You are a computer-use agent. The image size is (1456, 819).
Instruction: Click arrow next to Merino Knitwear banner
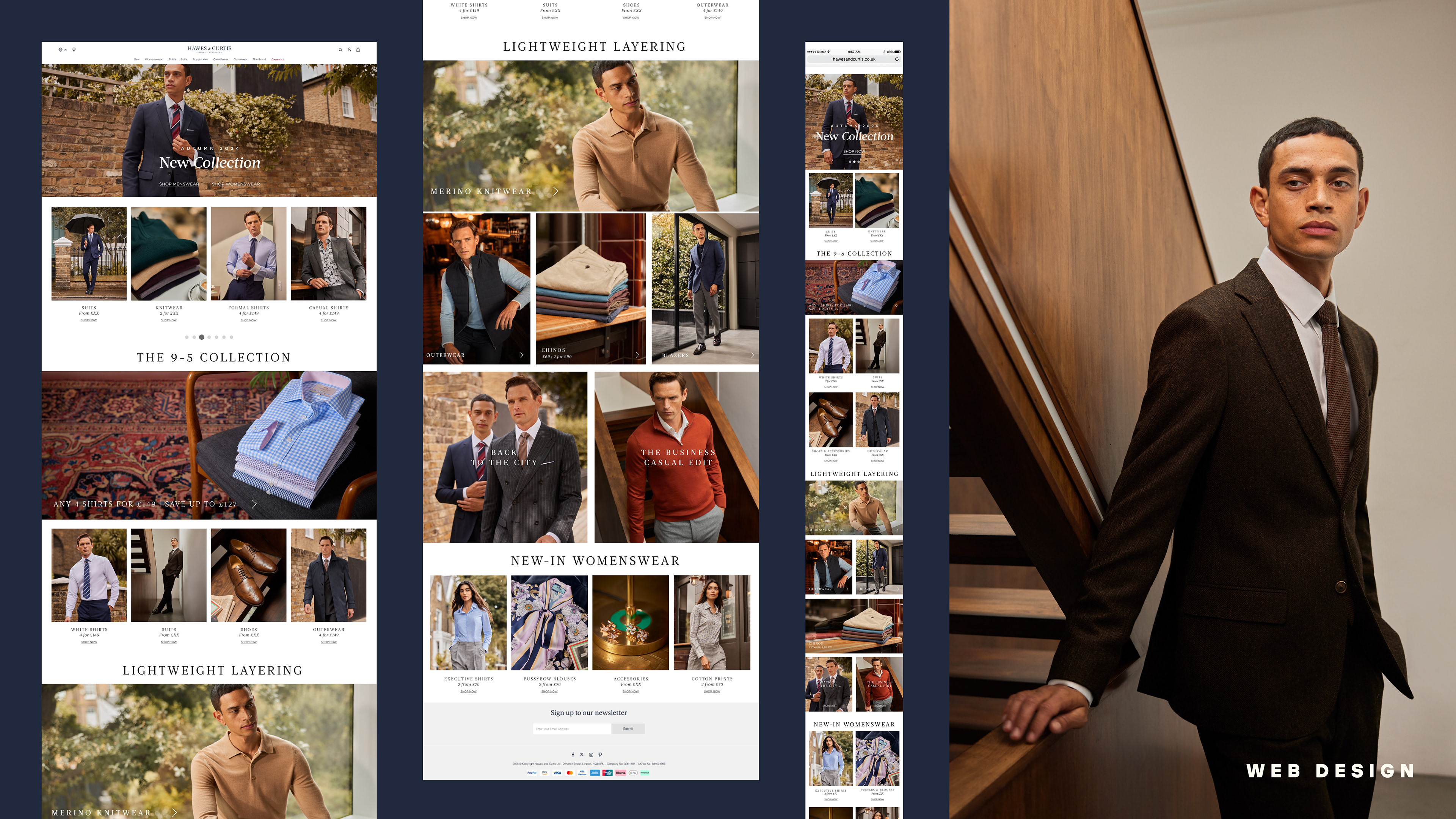(x=555, y=191)
